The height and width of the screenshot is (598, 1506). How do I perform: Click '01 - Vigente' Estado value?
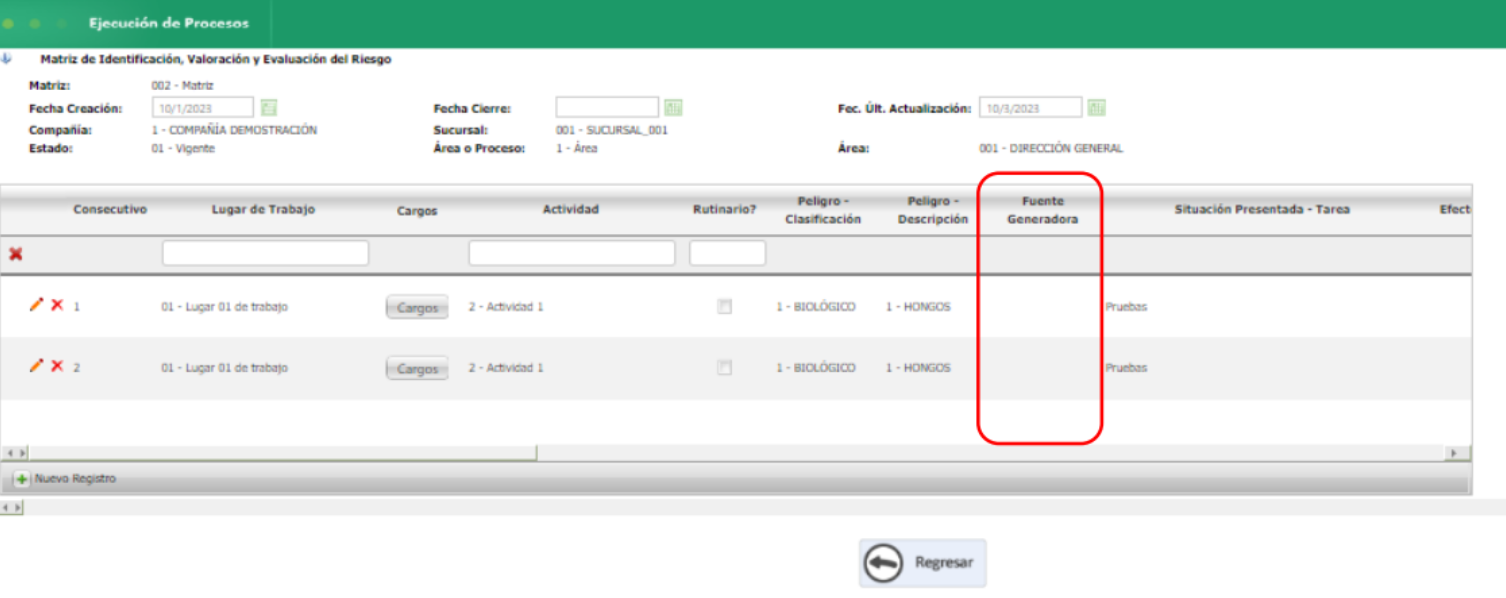pyautogui.click(x=183, y=148)
